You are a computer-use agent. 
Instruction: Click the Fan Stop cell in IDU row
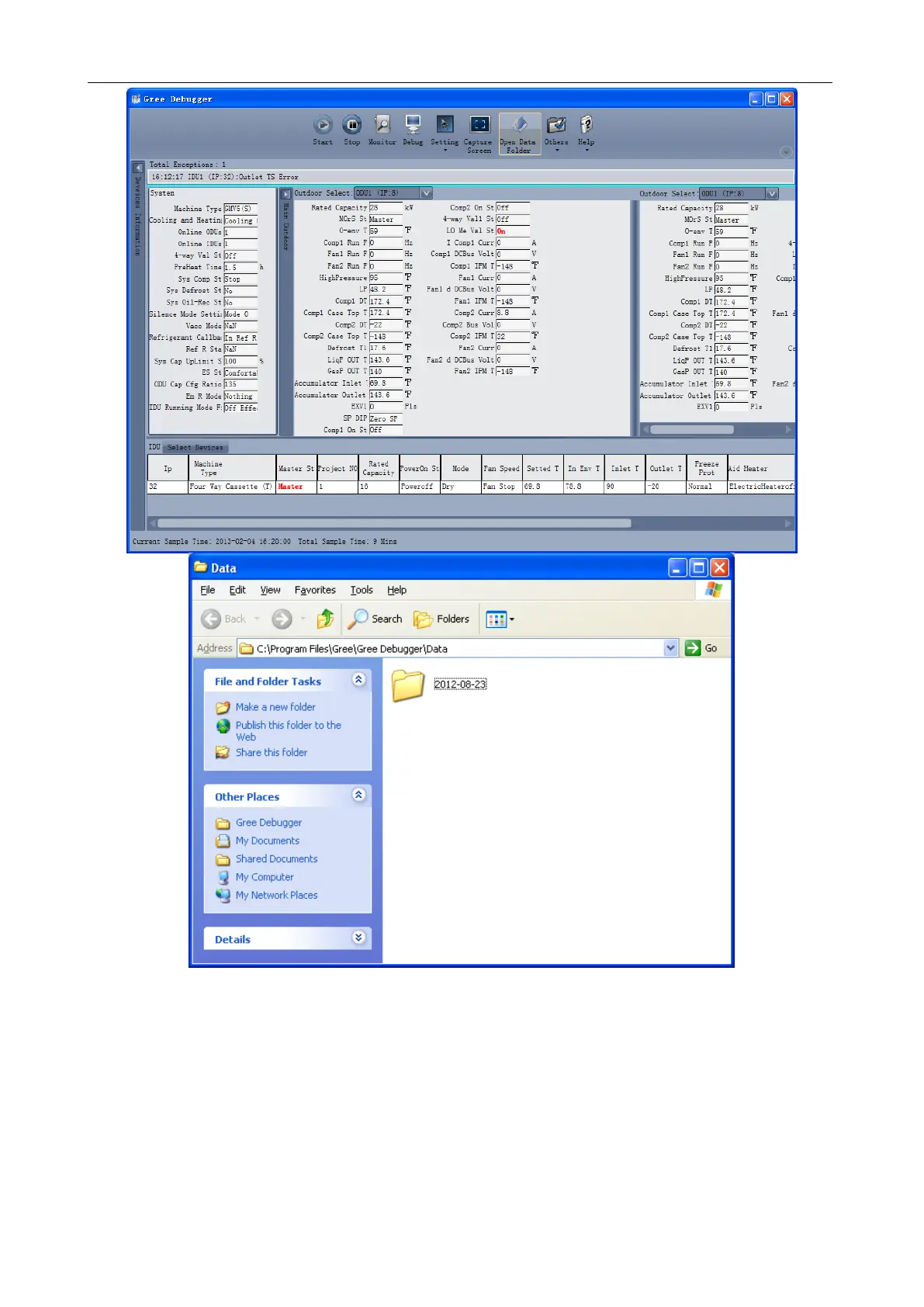pos(501,487)
